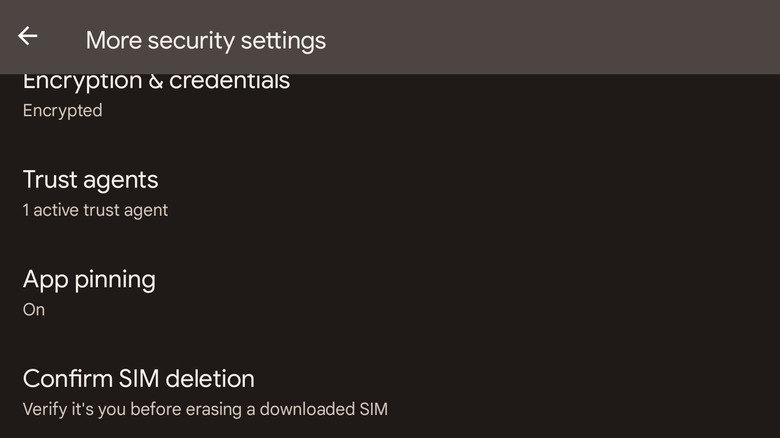The width and height of the screenshot is (780, 438).
Task: Tap the On status under App pinning
Action: click(x=34, y=309)
